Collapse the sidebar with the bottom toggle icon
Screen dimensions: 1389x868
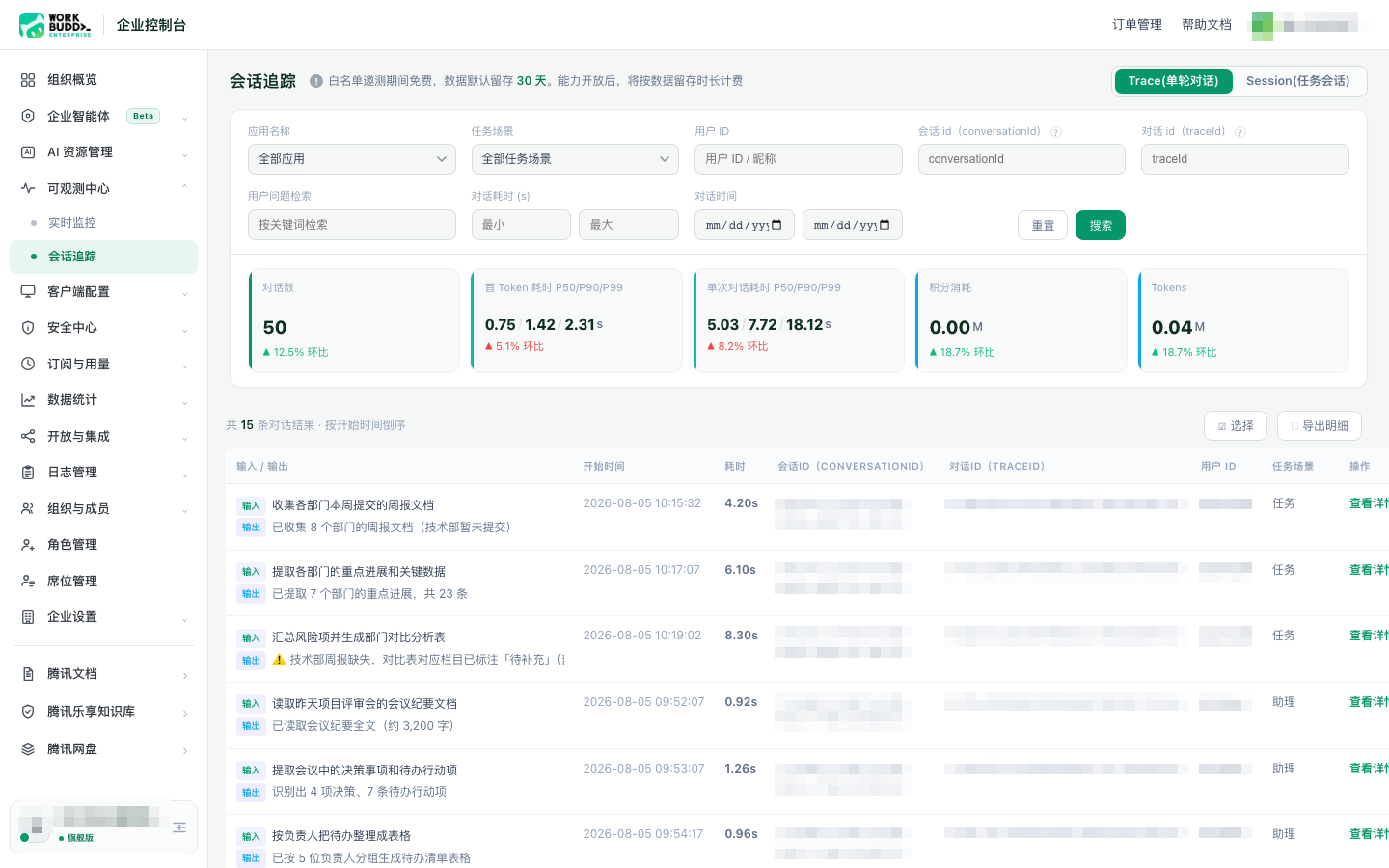[179, 827]
